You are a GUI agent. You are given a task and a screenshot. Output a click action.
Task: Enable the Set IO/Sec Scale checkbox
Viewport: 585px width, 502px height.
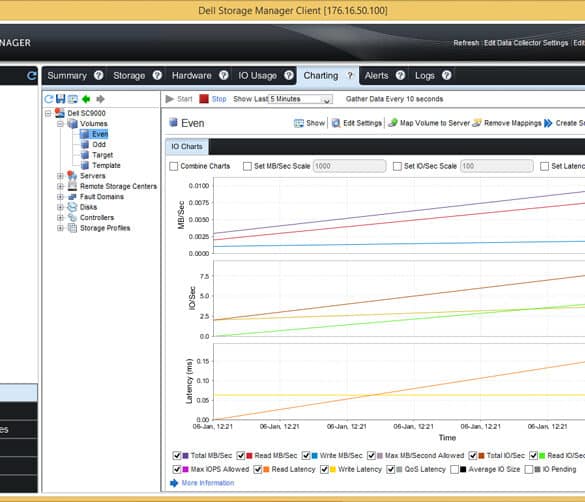[397, 166]
